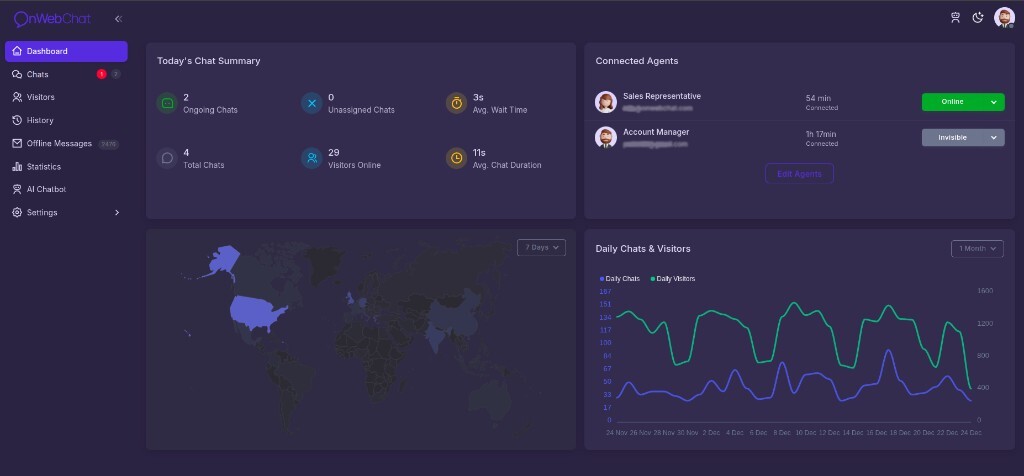Open Account Manager Invisible status dropdown
The width and height of the screenshot is (1024, 476).
(962, 137)
